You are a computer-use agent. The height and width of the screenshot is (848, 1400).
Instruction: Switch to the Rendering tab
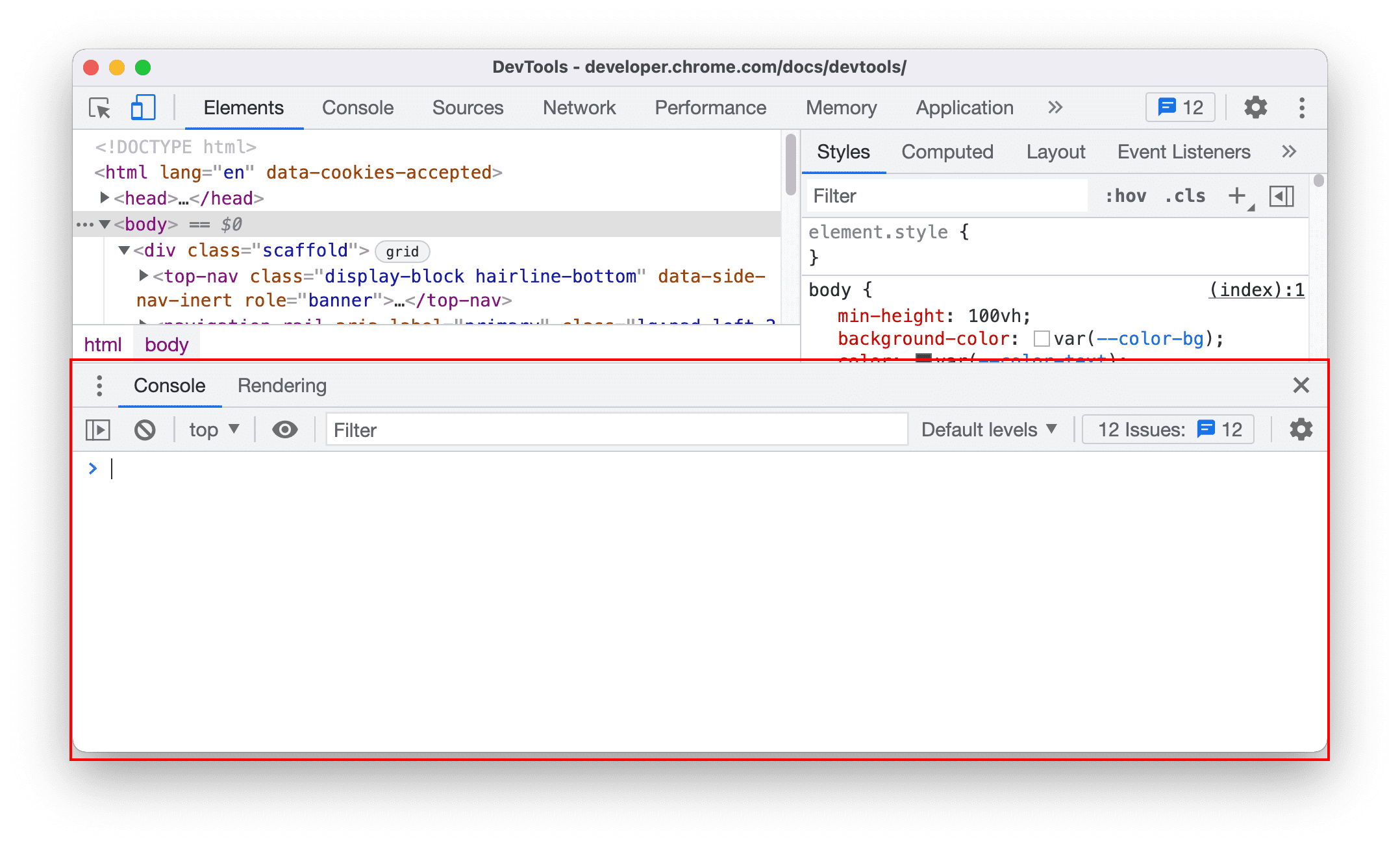[x=282, y=385]
